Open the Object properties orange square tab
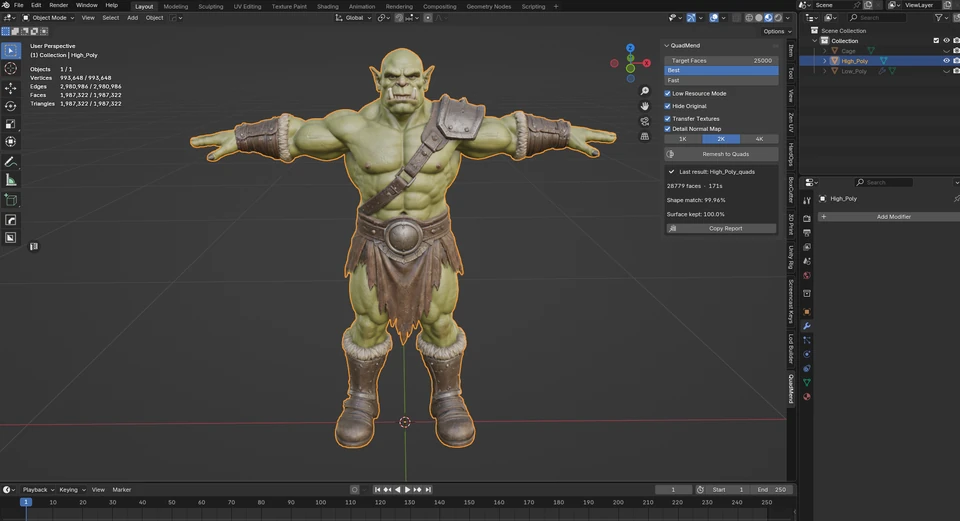Viewport: 960px width, 521px height. pyautogui.click(x=807, y=312)
